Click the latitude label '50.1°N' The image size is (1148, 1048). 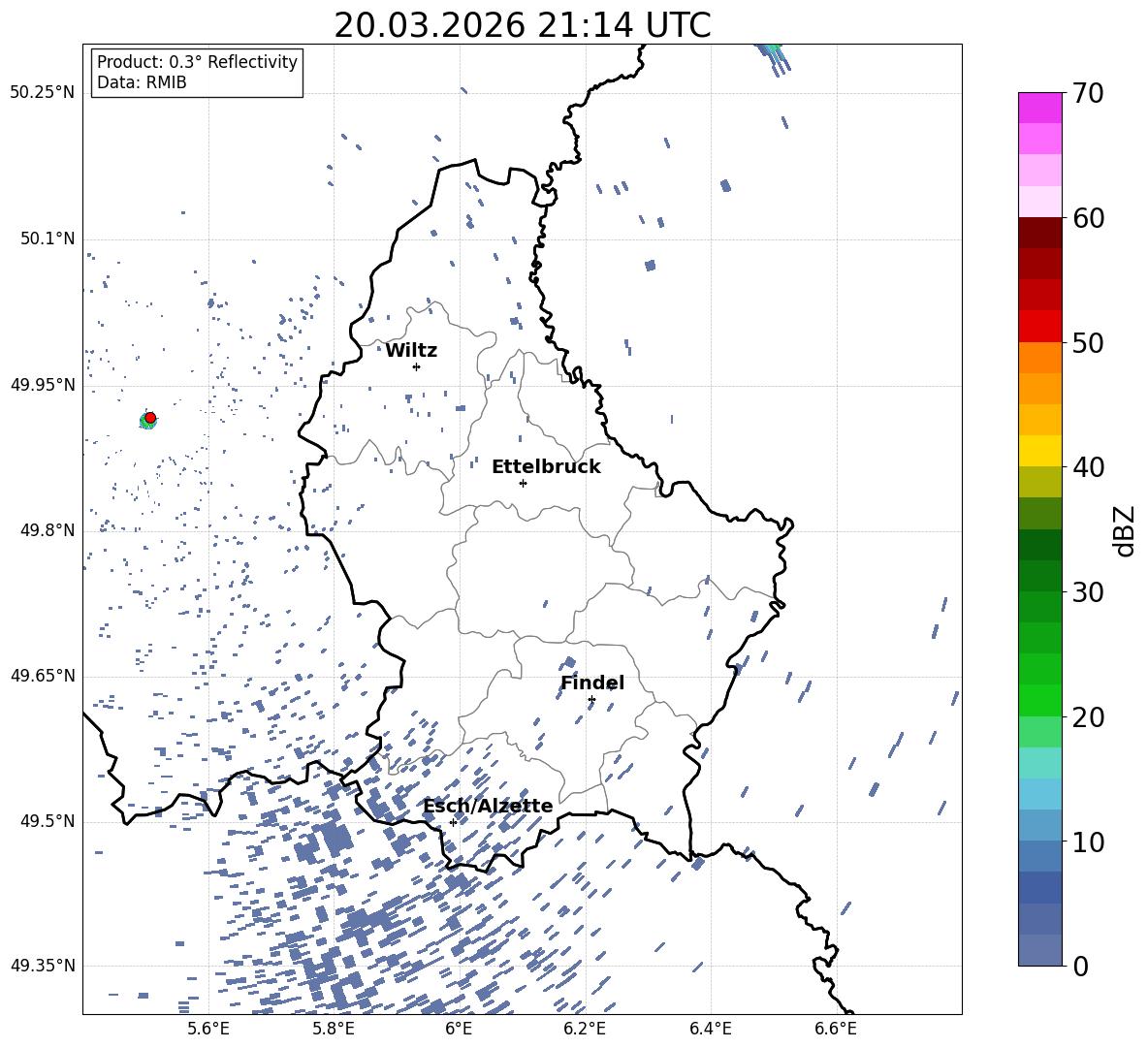(48, 239)
